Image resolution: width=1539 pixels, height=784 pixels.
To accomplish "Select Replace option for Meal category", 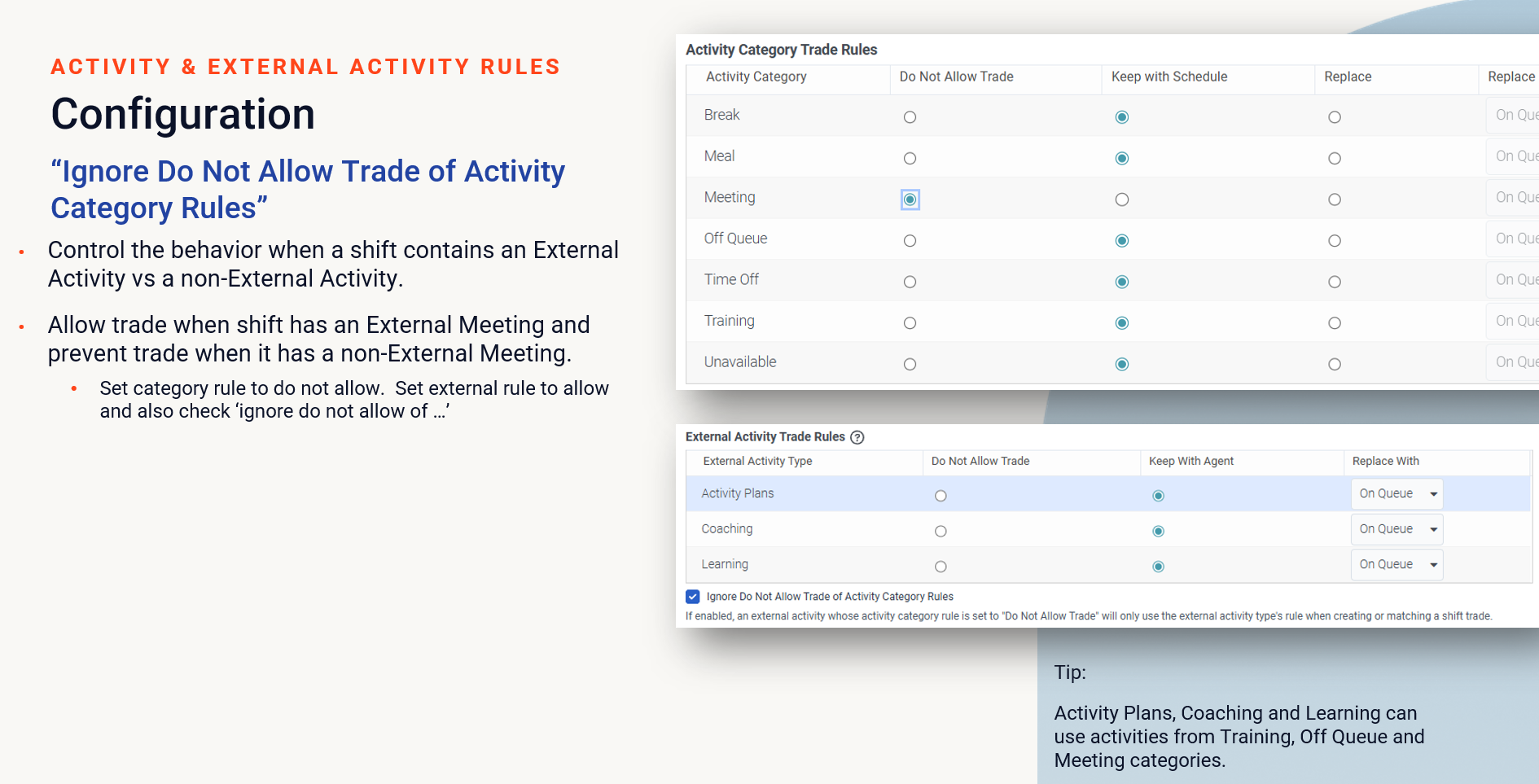I will tap(1334, 159).
